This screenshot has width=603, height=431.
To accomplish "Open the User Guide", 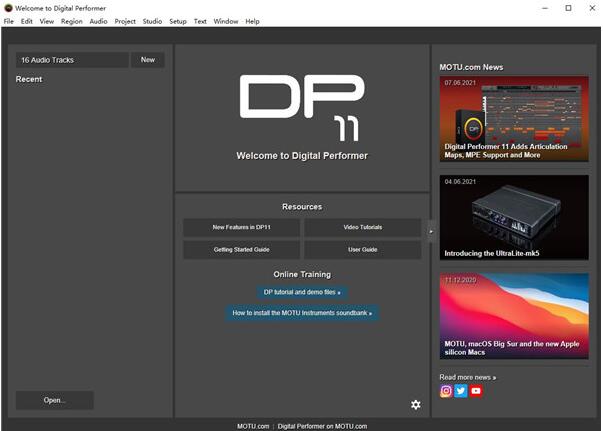I will 363,250.
